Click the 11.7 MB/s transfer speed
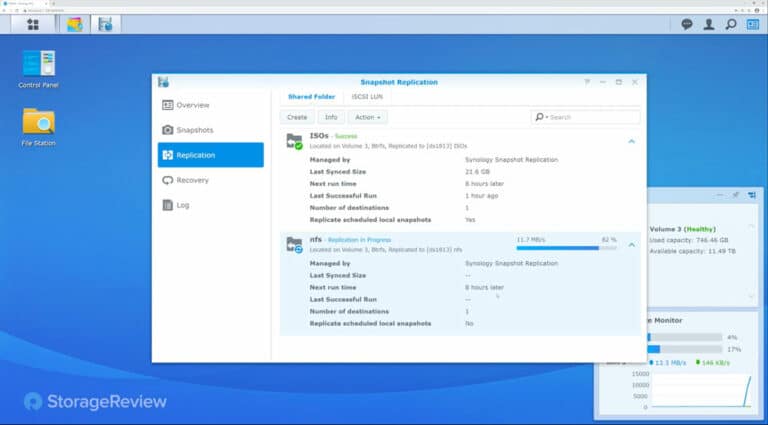This screenshot has width=768, height=425. [x=530, y=240]
